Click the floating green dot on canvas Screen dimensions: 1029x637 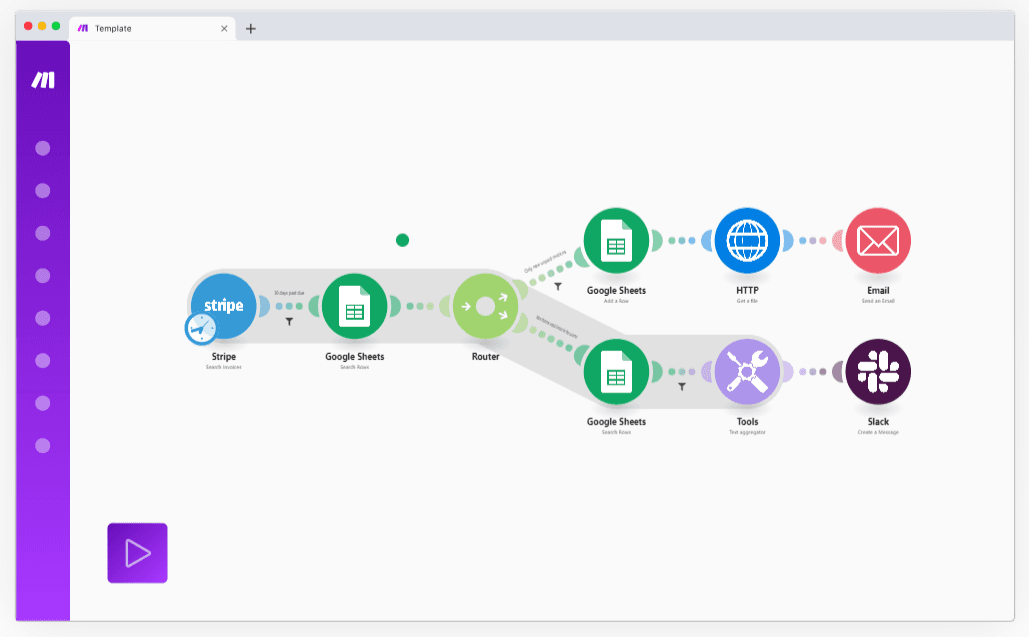(x=402, y=240)
